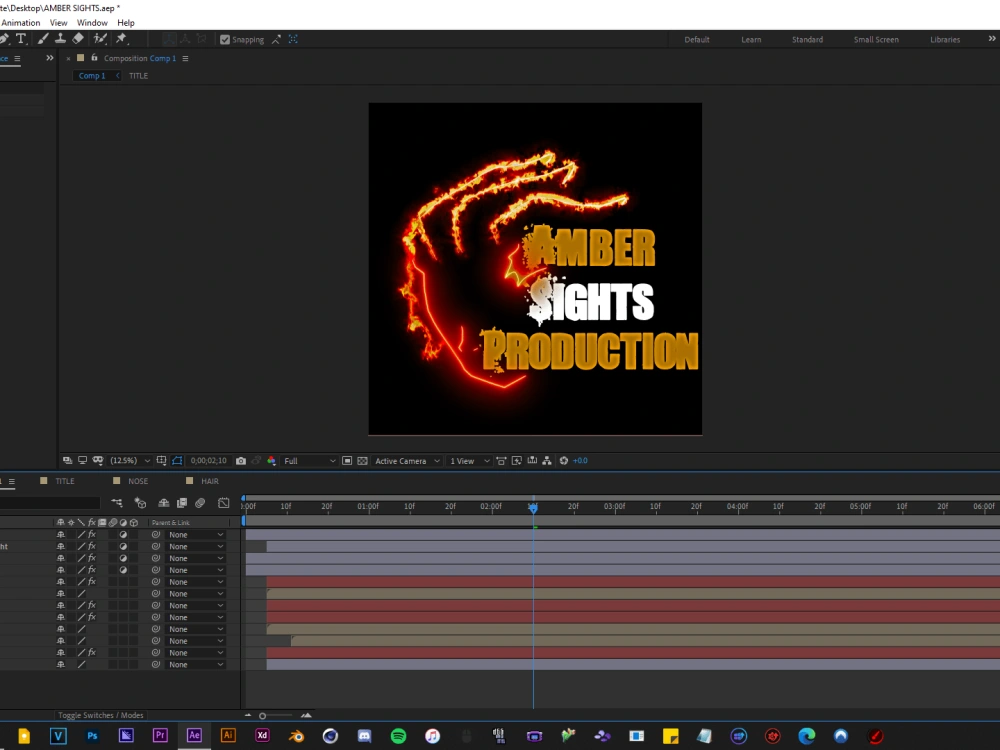
Task: Switch to the Learn workspace
Action: coord(751,40)
